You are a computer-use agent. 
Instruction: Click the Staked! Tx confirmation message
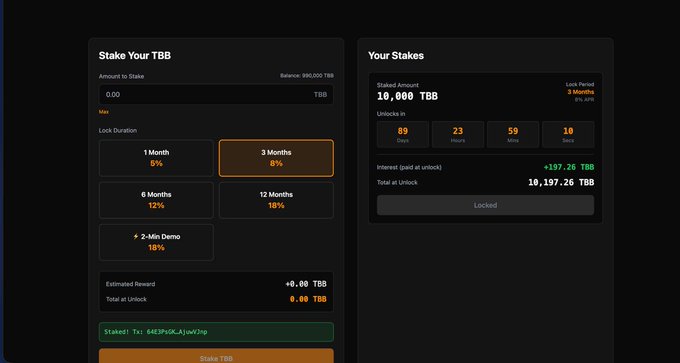[x=216, y=332]
